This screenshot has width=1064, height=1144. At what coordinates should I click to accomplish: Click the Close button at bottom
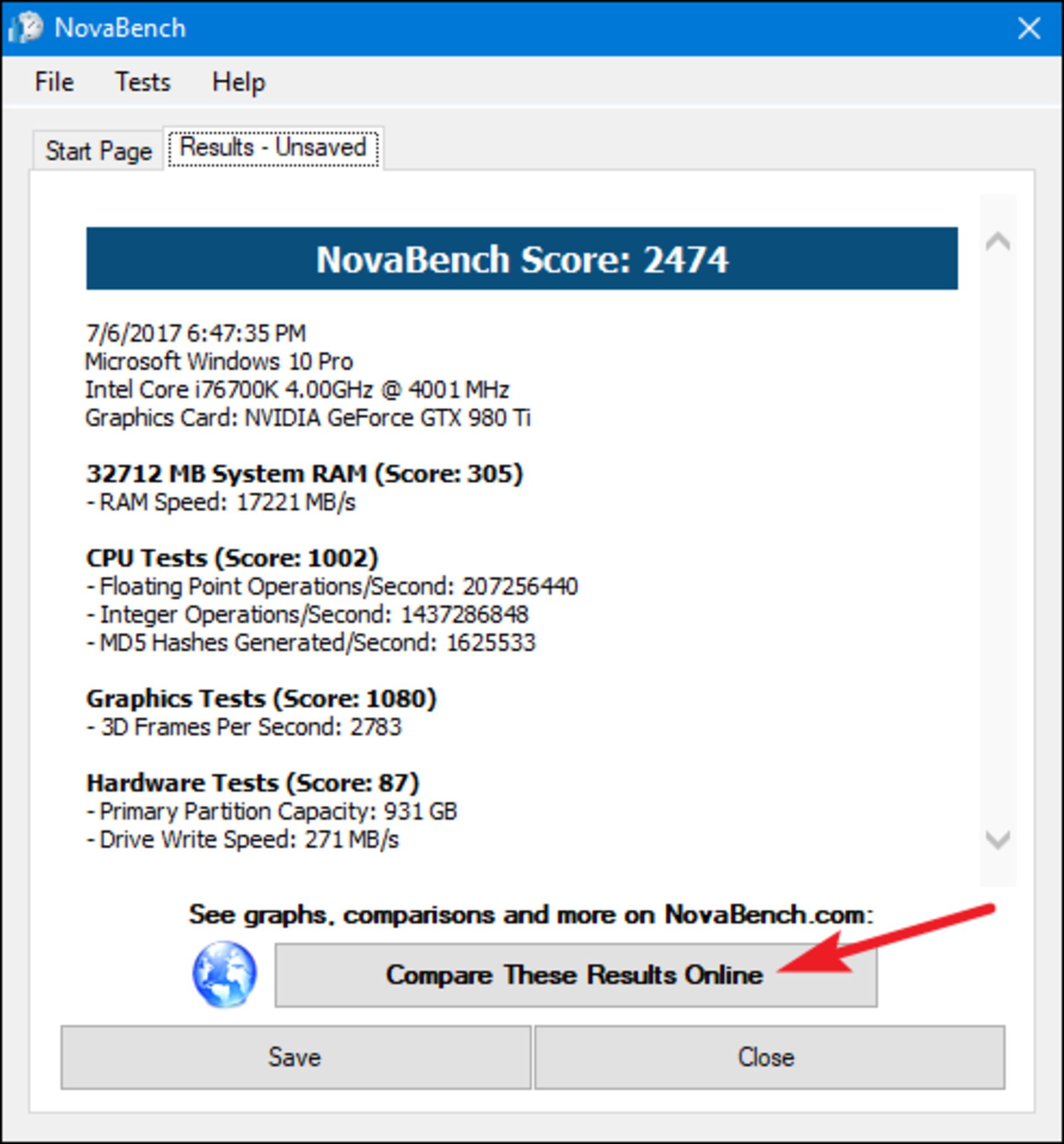click(769, 1057)
